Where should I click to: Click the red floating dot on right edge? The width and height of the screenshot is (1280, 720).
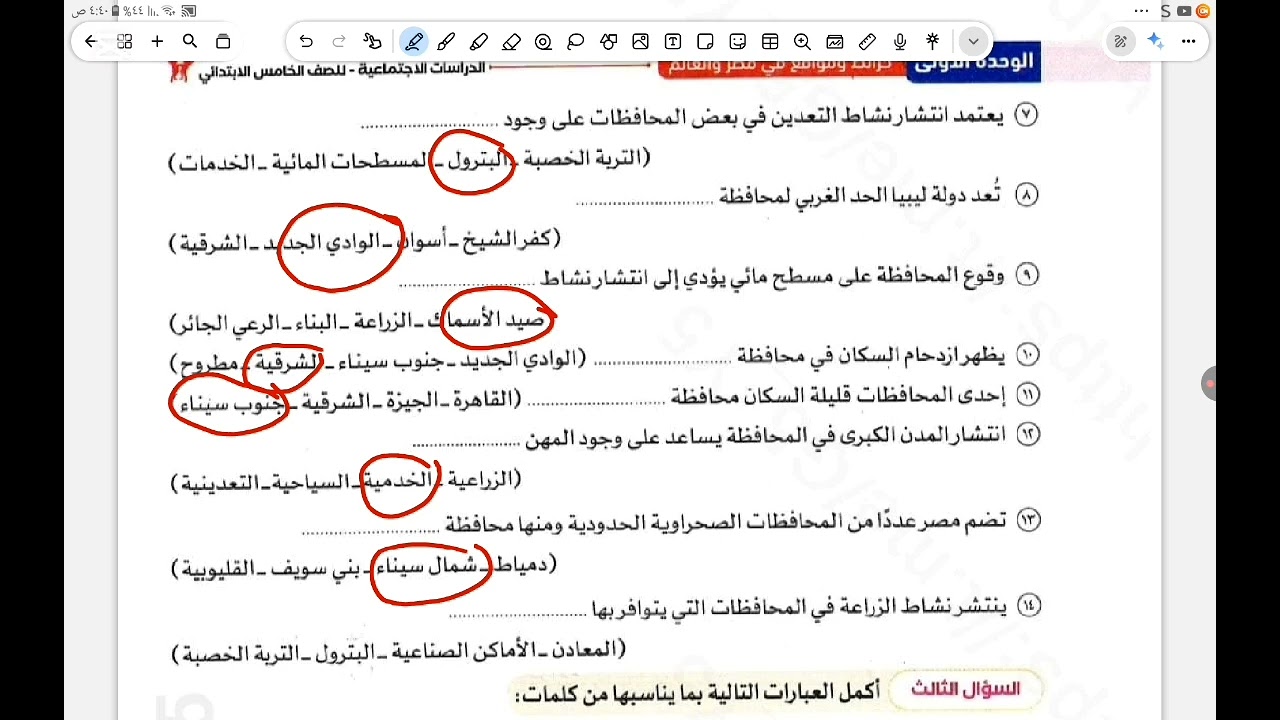[x=1210, y=384]
